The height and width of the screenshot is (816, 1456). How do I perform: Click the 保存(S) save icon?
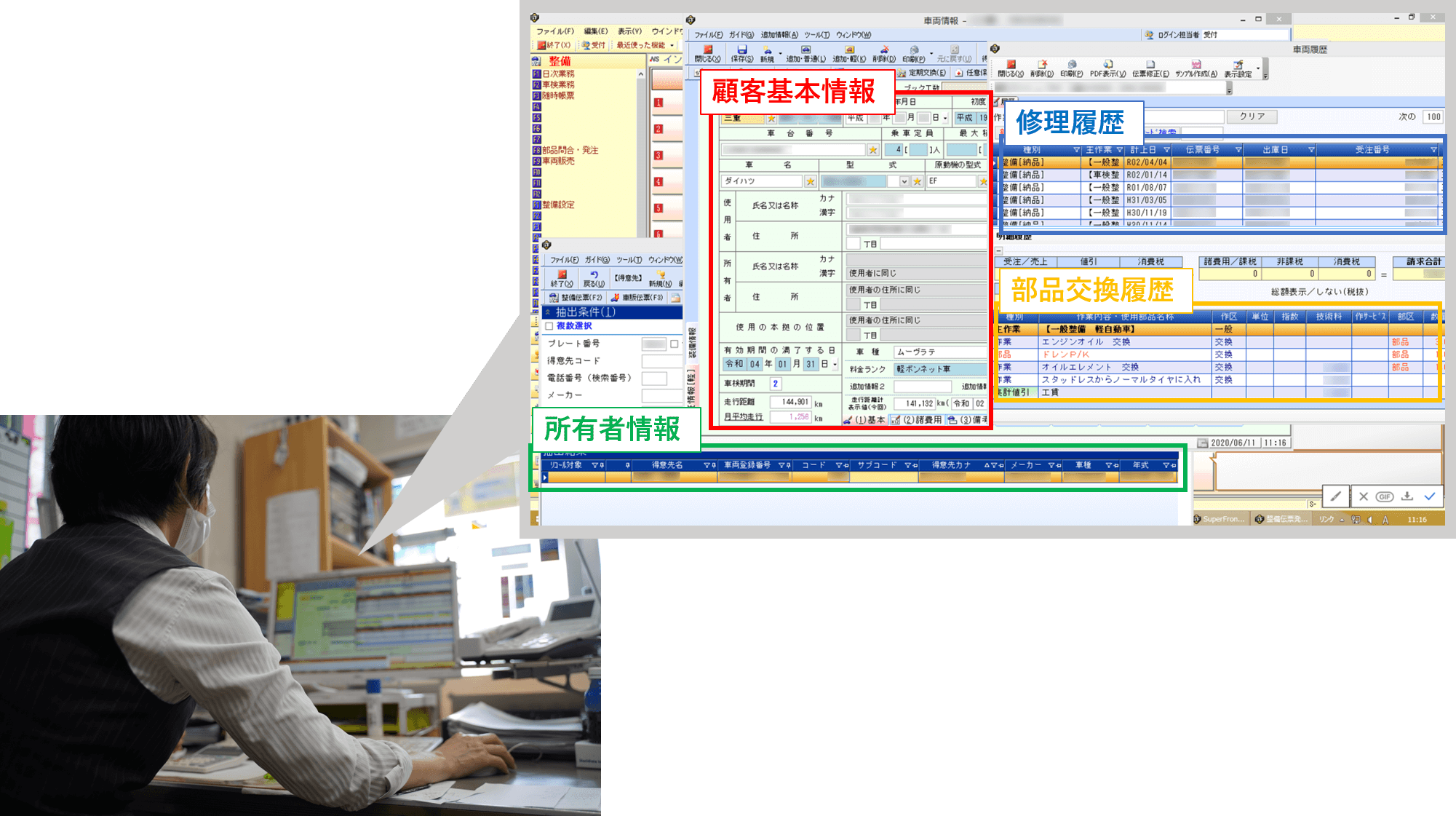pos(741,55)
